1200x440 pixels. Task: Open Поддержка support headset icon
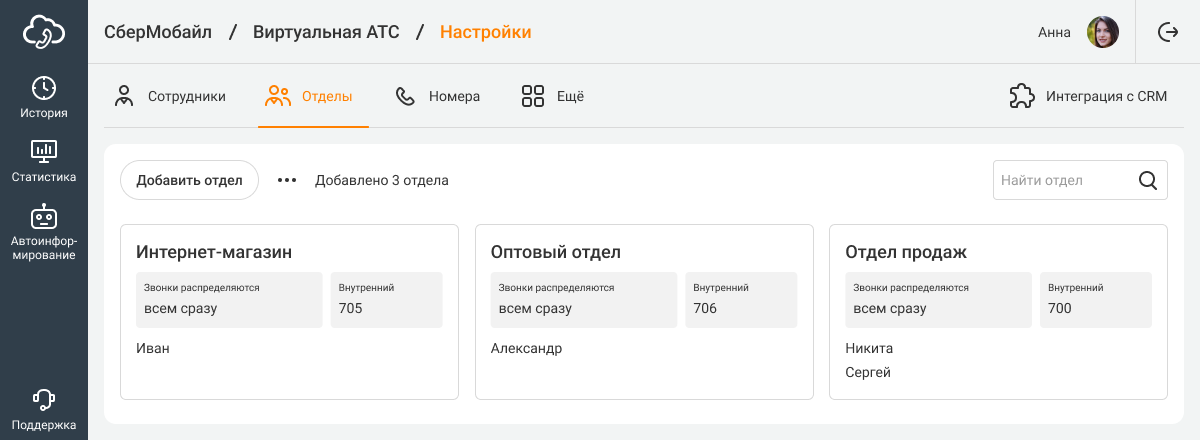tap(44, 410)
